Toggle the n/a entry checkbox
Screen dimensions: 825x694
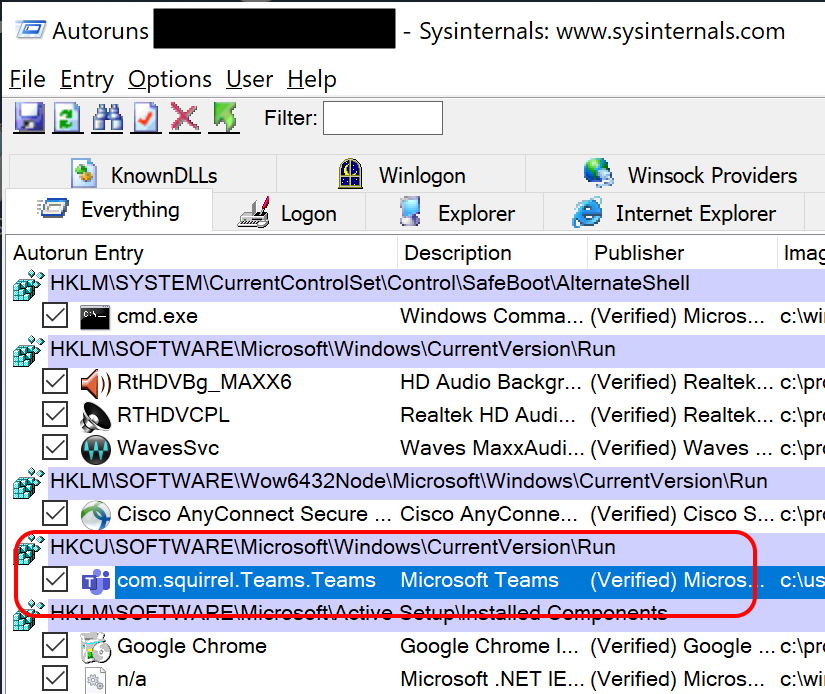coord(55,679)
